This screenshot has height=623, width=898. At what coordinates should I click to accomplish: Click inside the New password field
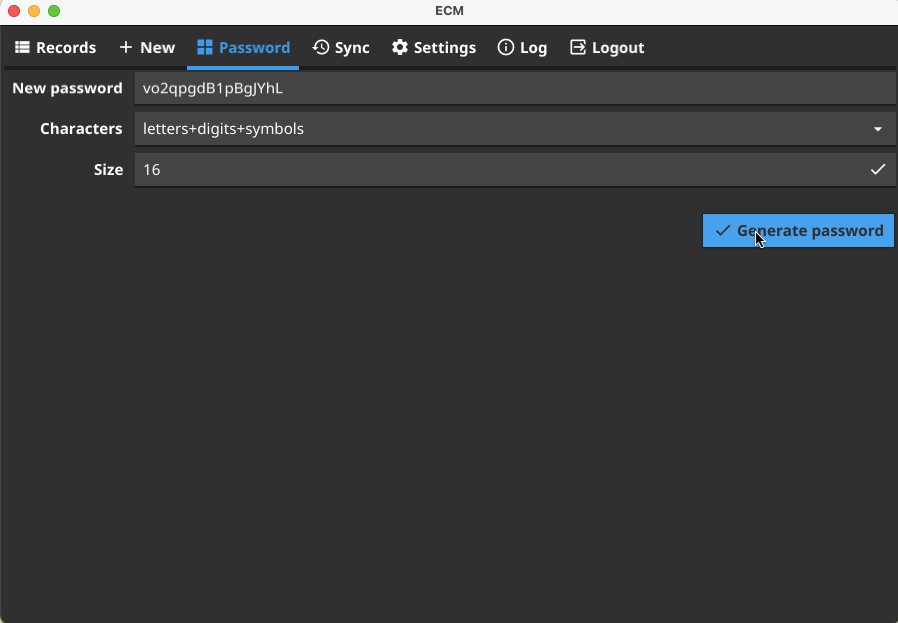pos(400,88)
